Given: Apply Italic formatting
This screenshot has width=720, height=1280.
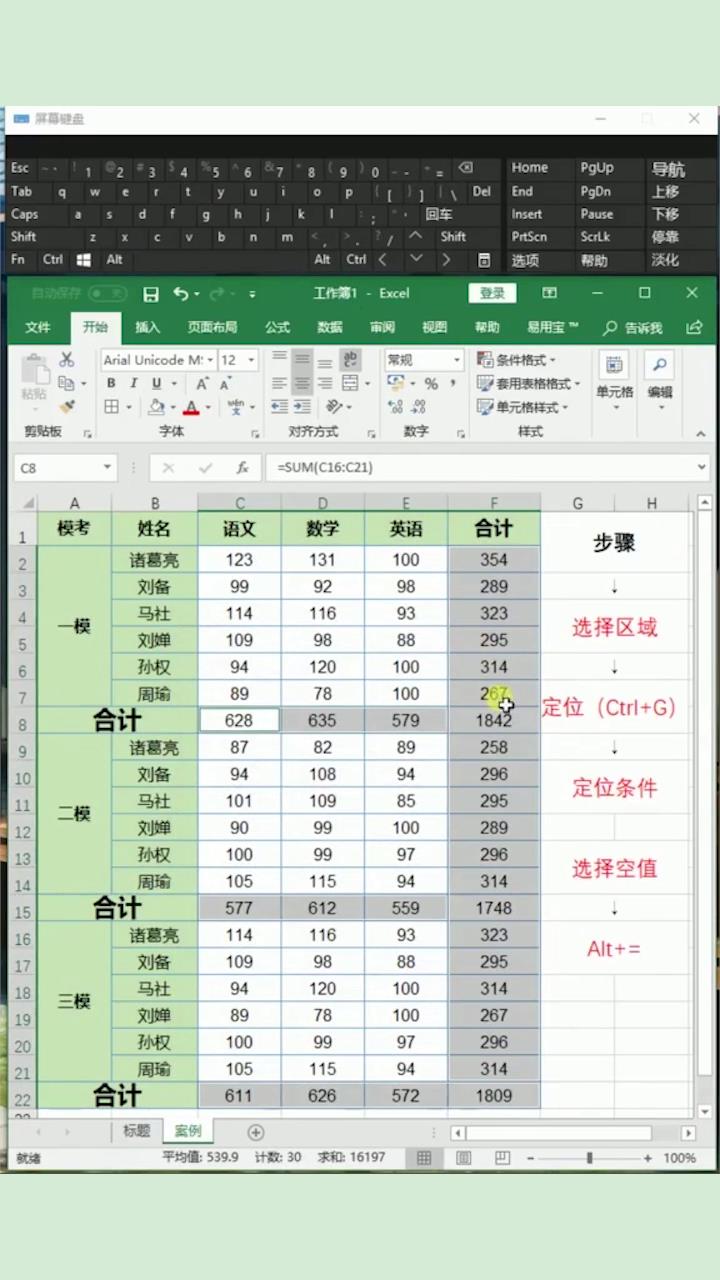Looking at the screenshot, I should tap(134, 383).
